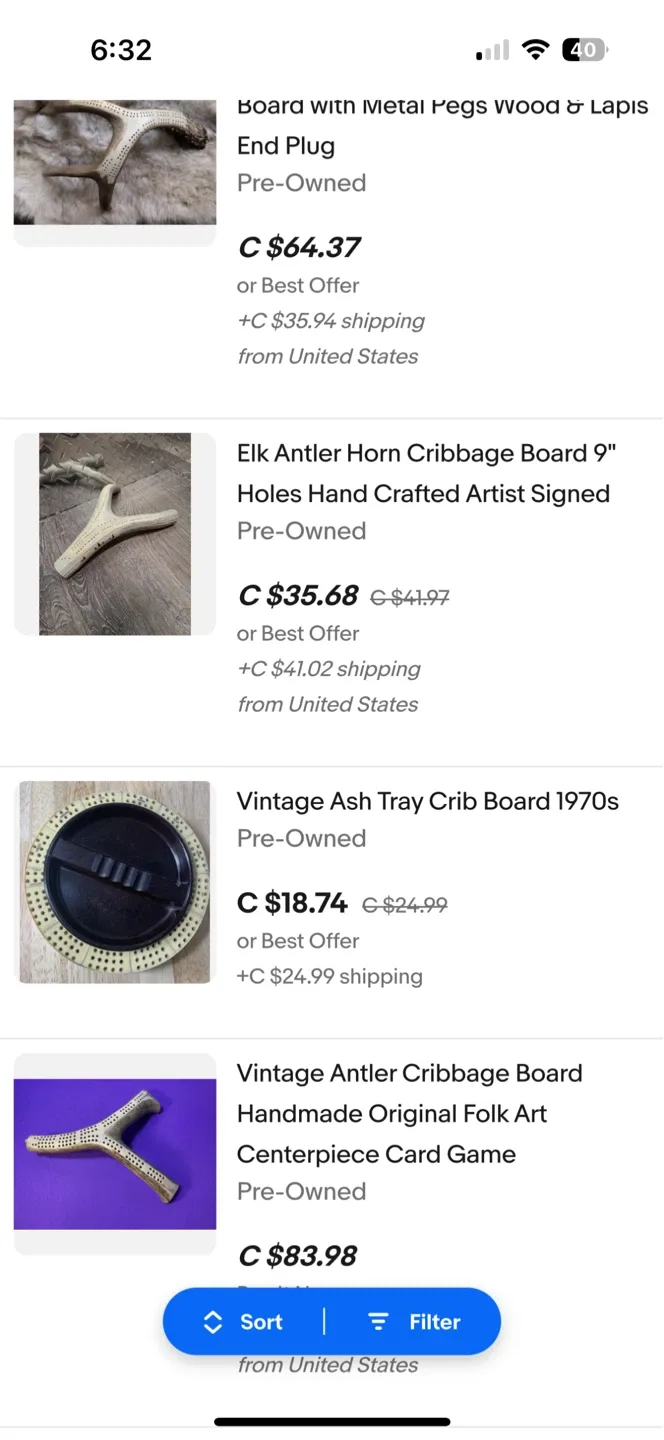Open the Elk Antler Horn Cribbage Board listing
The width and height of the screenshot is (664, 1440).
pos(423,473)
